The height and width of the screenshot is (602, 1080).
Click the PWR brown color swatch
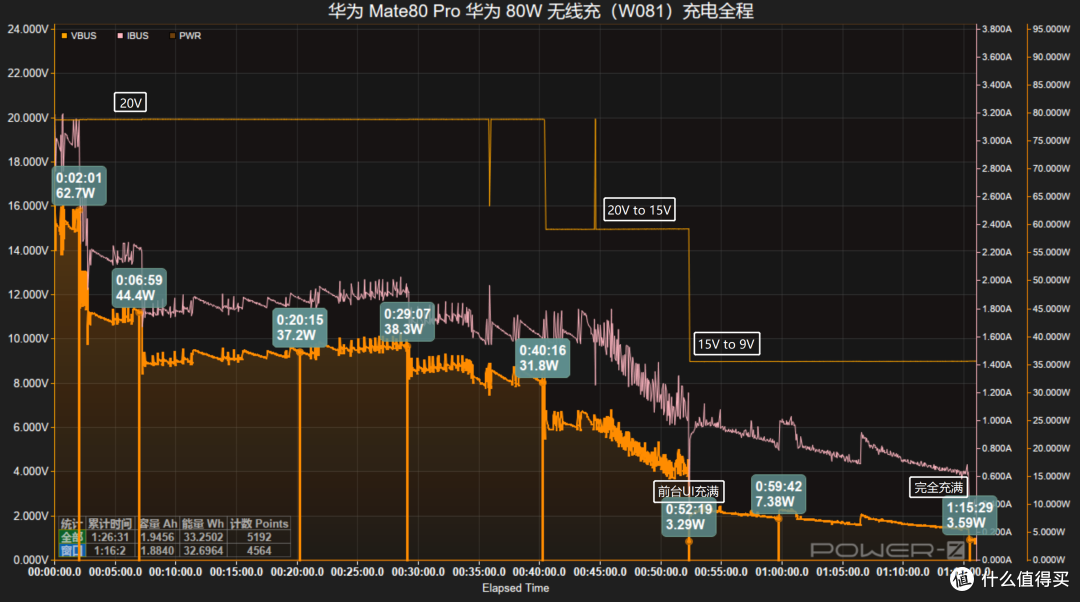(172, 36)
